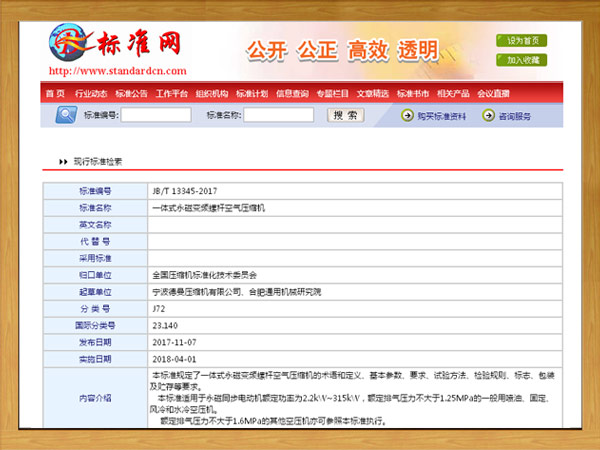Click the 标准网 globe logo
The image size is (600, 450).
pyautogui.click(x=68, y=42)
